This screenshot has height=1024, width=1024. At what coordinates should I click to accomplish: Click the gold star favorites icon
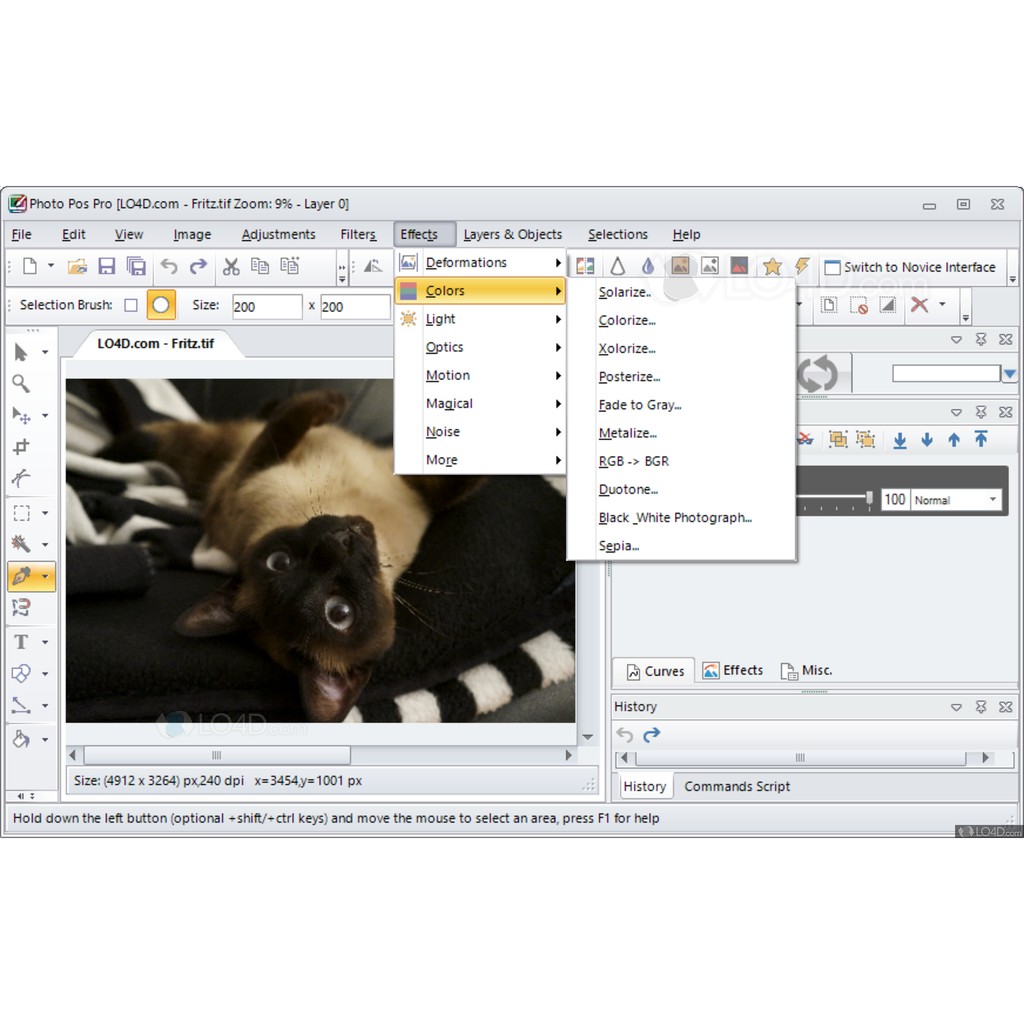(772, 266)
